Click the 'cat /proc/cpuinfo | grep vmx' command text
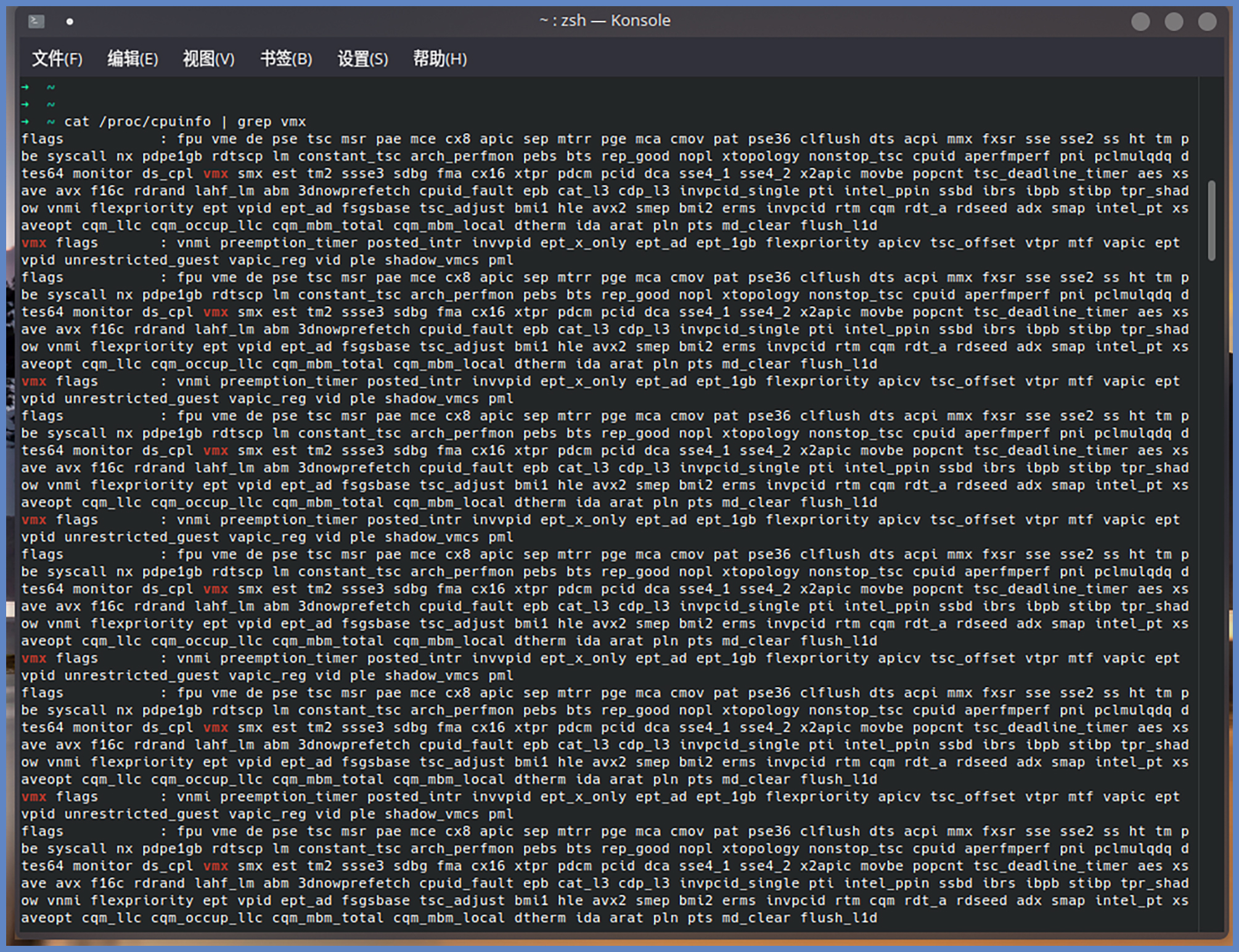This screenshot has height=952, width=1239. (x=185, y=122)
